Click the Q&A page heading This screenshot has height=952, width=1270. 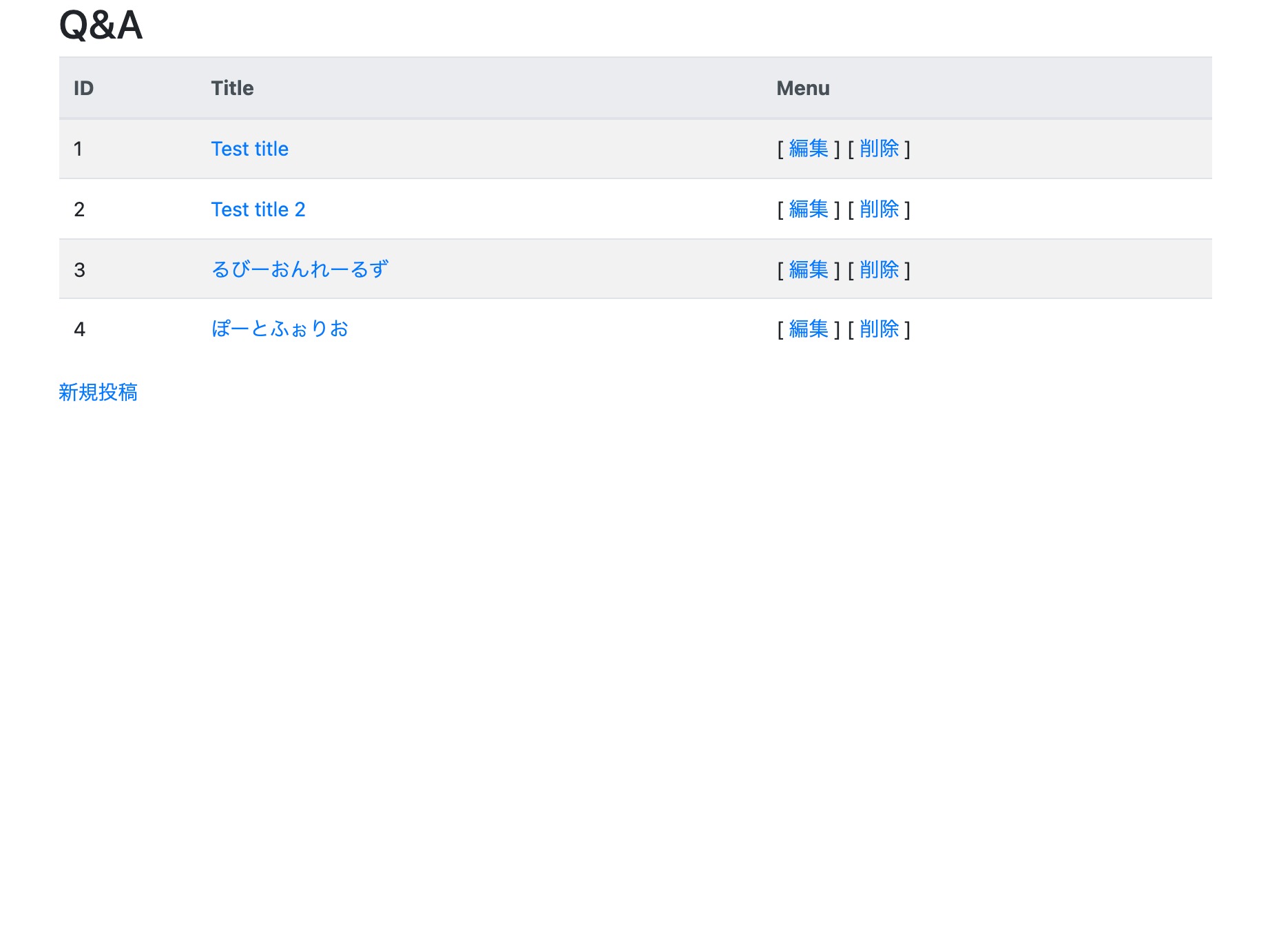[101, 25]
